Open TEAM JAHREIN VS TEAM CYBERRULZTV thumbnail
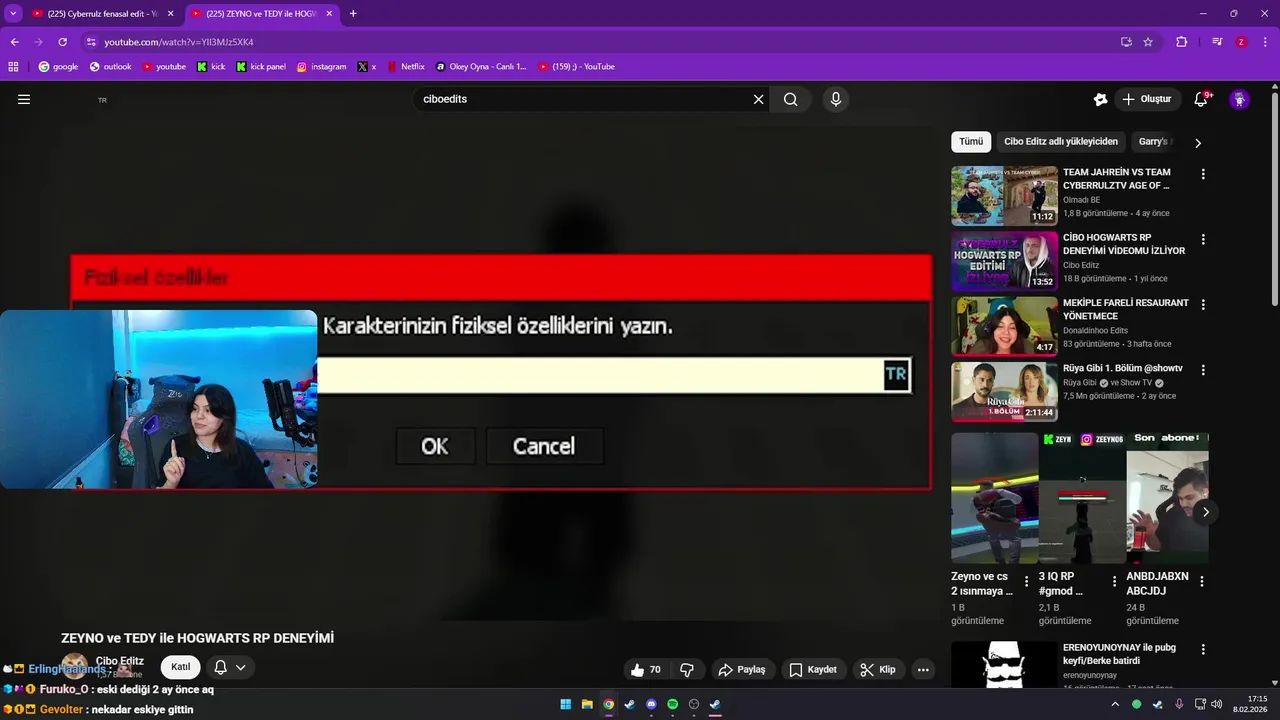This screenshot has height=720, width=1280. [x=1004, y=196]
